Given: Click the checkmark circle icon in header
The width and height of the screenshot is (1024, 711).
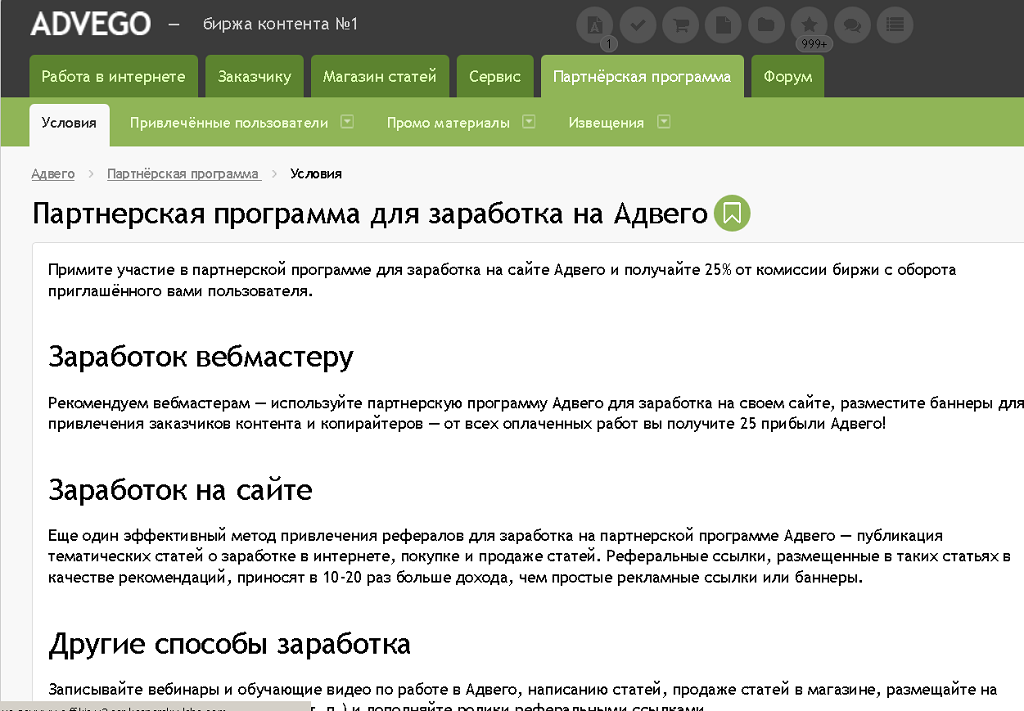Looking at the screenshot, I should pyautogui.click(x=637, y=25).
